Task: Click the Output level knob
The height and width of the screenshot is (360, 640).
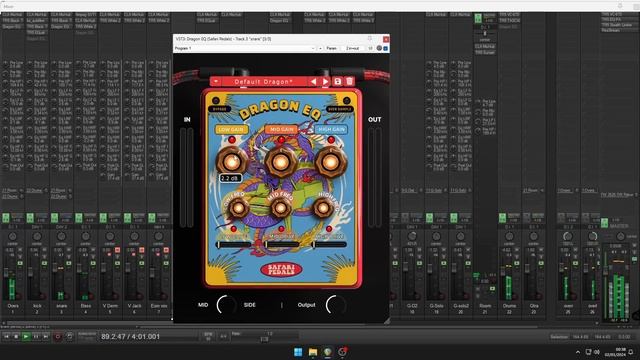Action: pyautogui.click(x=336, y=305)
